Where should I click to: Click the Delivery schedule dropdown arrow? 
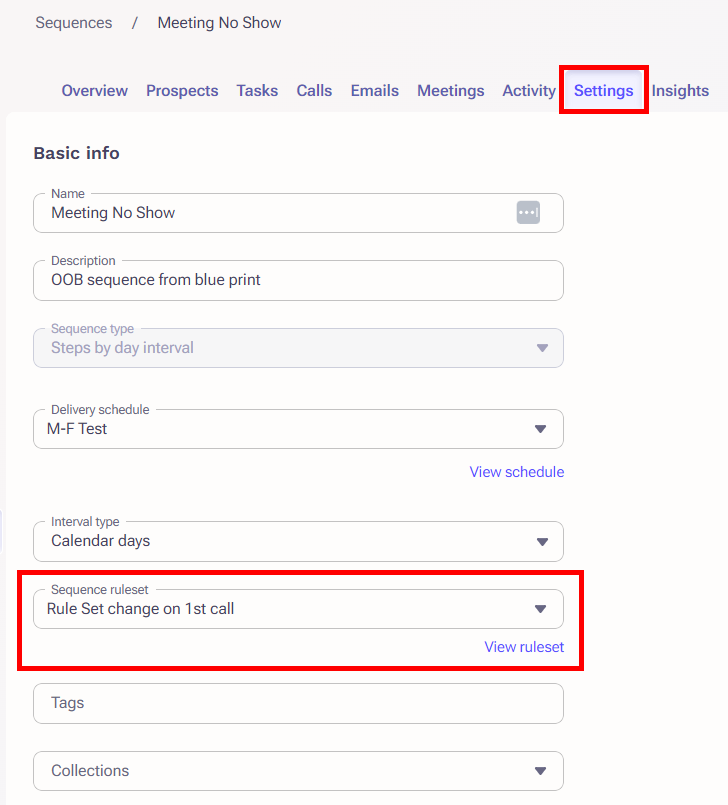click(x=540, y=429)
